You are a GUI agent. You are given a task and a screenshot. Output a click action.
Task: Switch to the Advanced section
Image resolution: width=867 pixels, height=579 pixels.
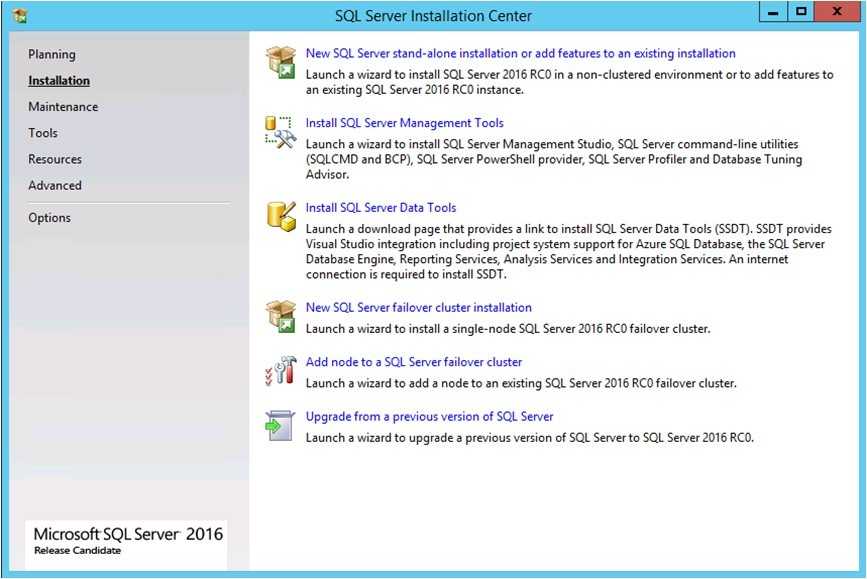(x=55, y=185)
